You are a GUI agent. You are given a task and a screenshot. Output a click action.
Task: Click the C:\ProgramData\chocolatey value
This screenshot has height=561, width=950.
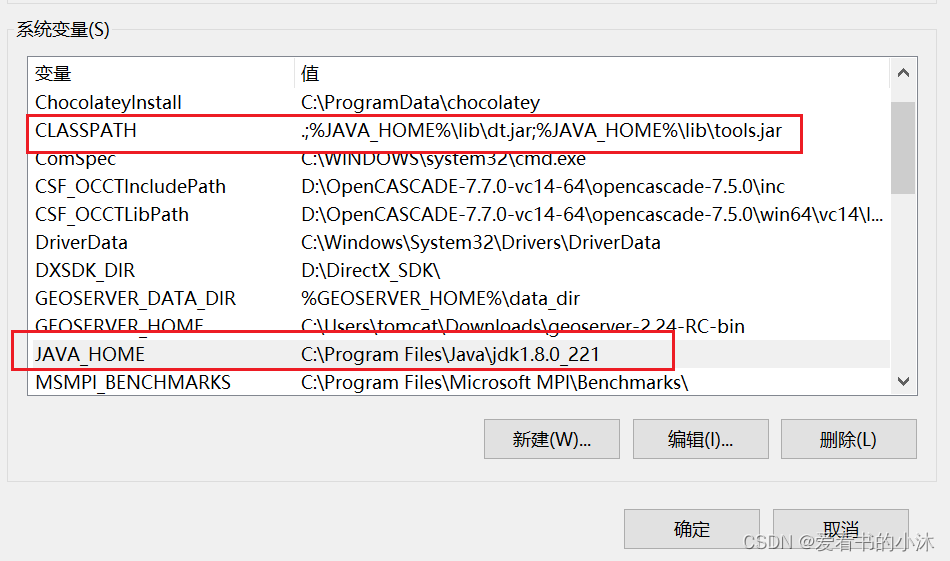pyautogui.click(x=420, y=102)
